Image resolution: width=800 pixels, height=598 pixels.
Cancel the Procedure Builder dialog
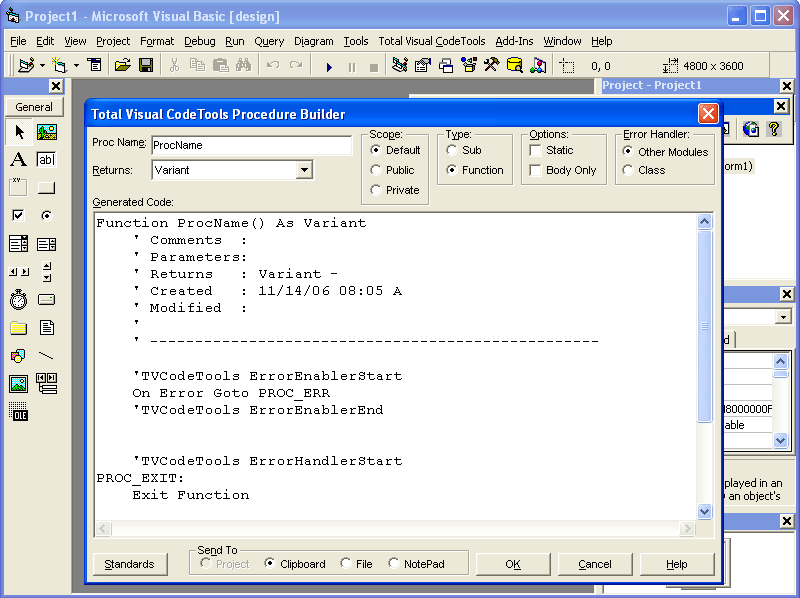click(595, 564)
